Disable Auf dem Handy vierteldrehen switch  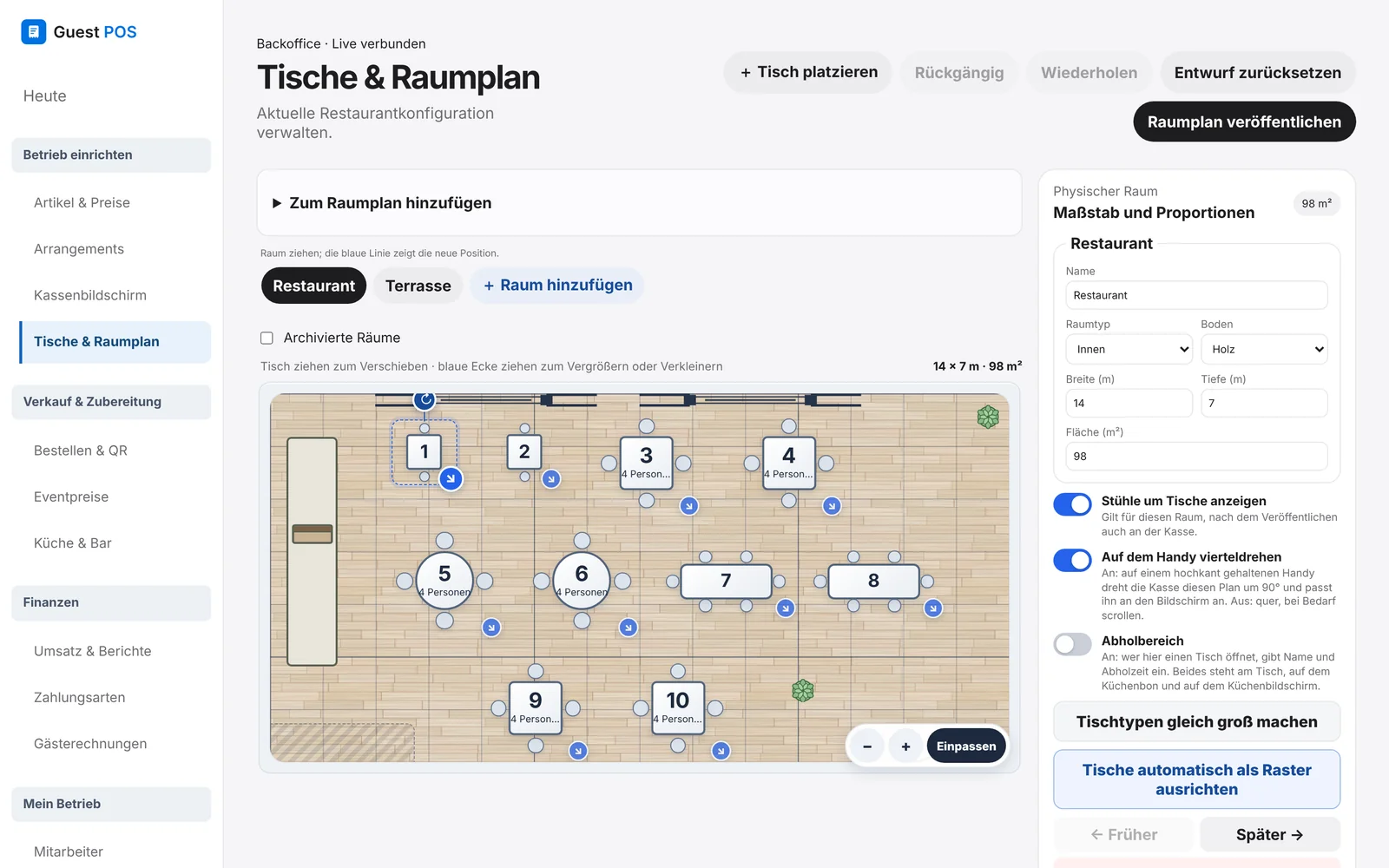point(1072,561)
